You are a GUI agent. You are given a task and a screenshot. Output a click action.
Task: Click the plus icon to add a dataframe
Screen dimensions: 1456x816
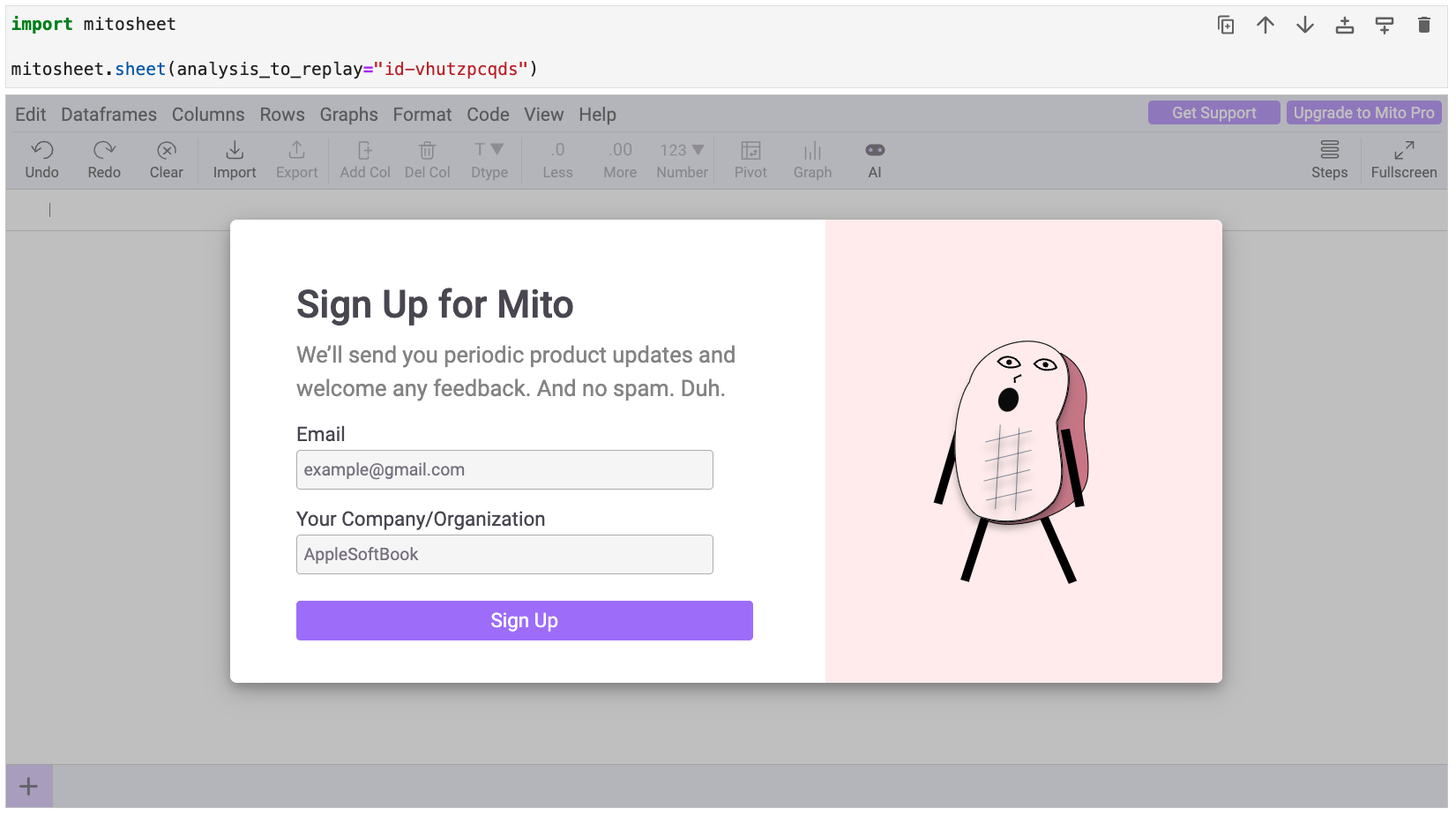pyautogui.click(x=28, y=785)
